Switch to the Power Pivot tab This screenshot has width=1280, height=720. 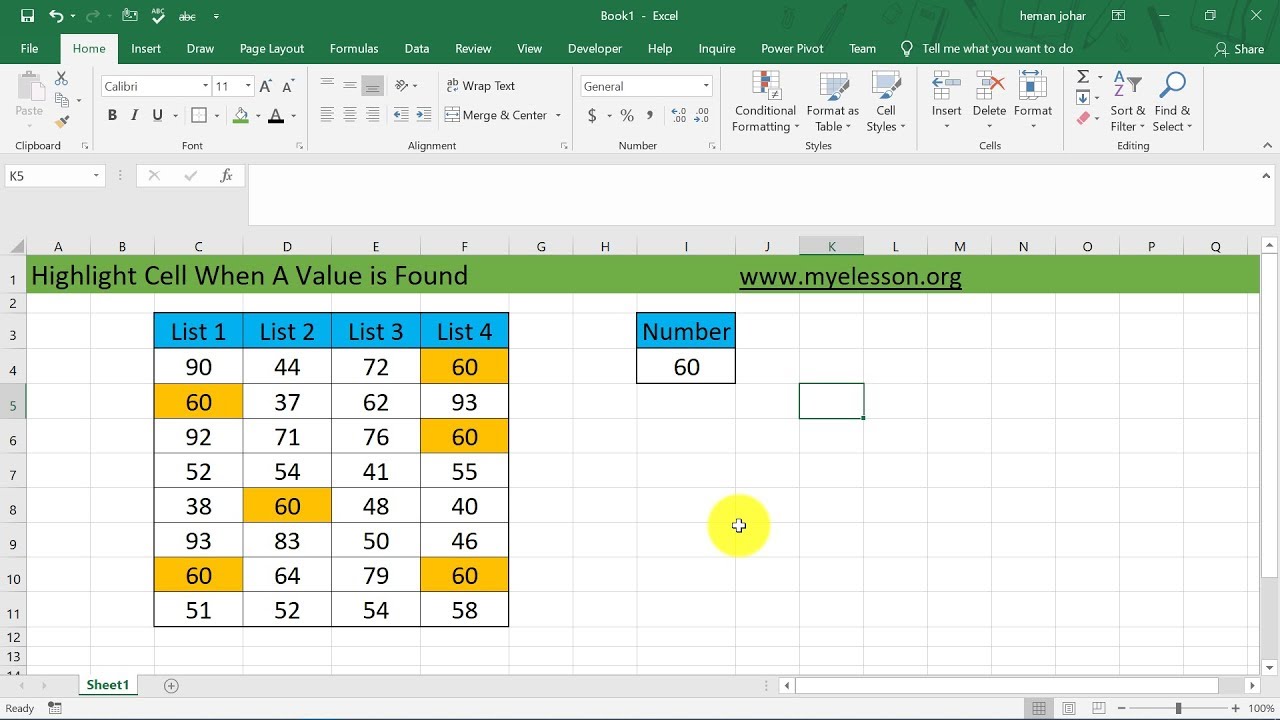[791, 48]
